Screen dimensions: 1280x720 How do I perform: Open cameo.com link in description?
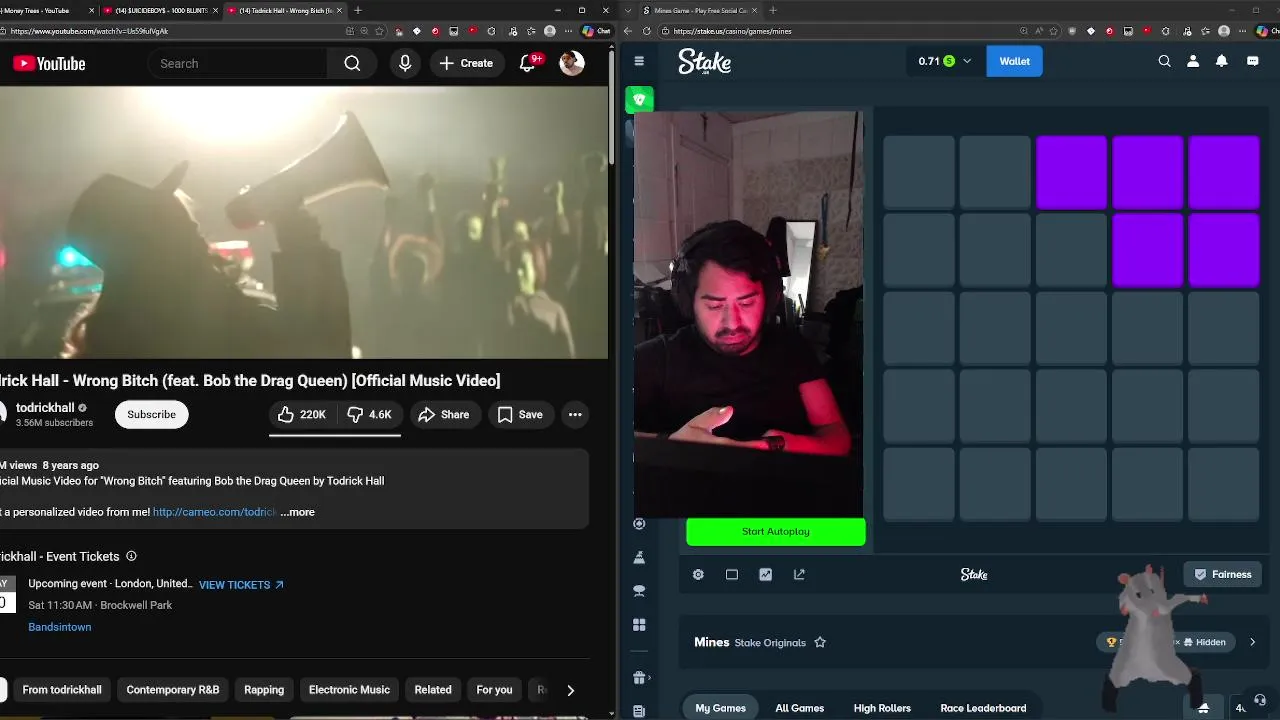coord(214,512)
